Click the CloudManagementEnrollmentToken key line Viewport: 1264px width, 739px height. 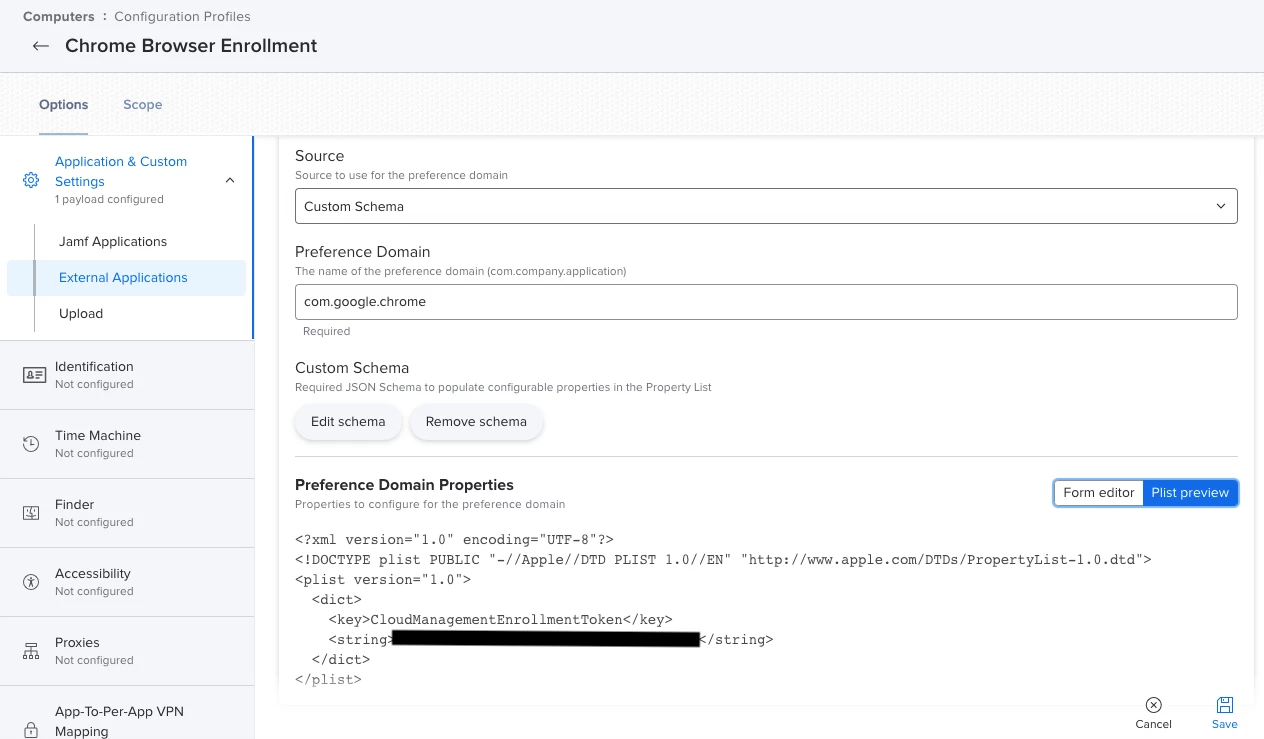click(500, 619)
